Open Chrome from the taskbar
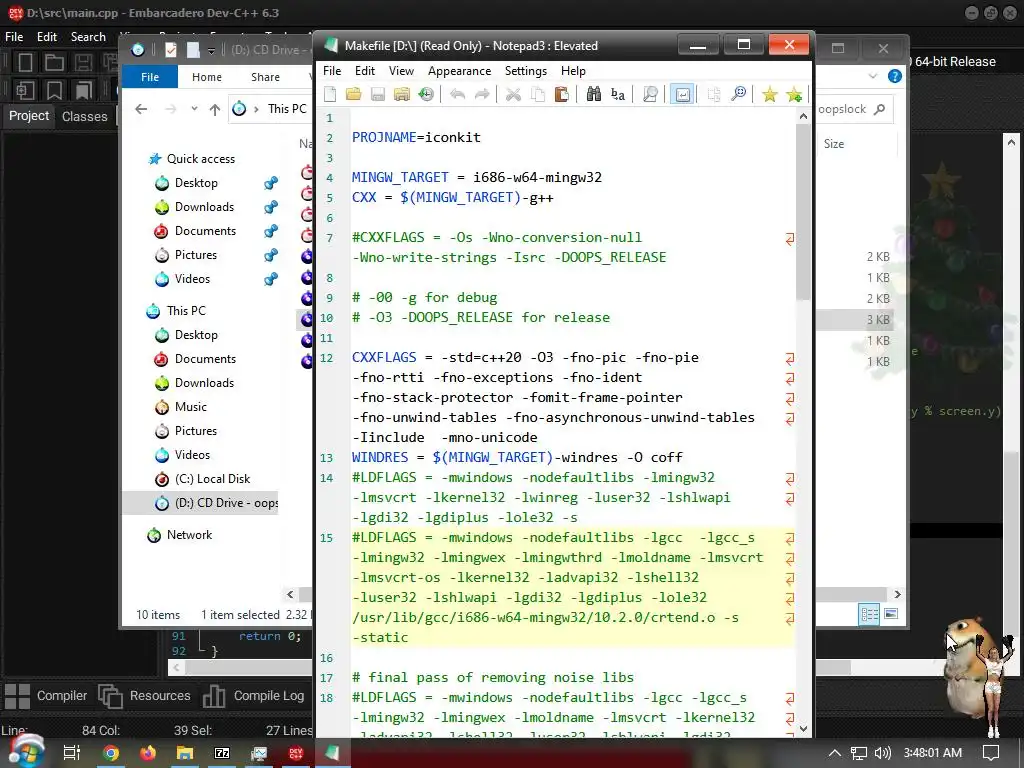 tap(111, 753)
